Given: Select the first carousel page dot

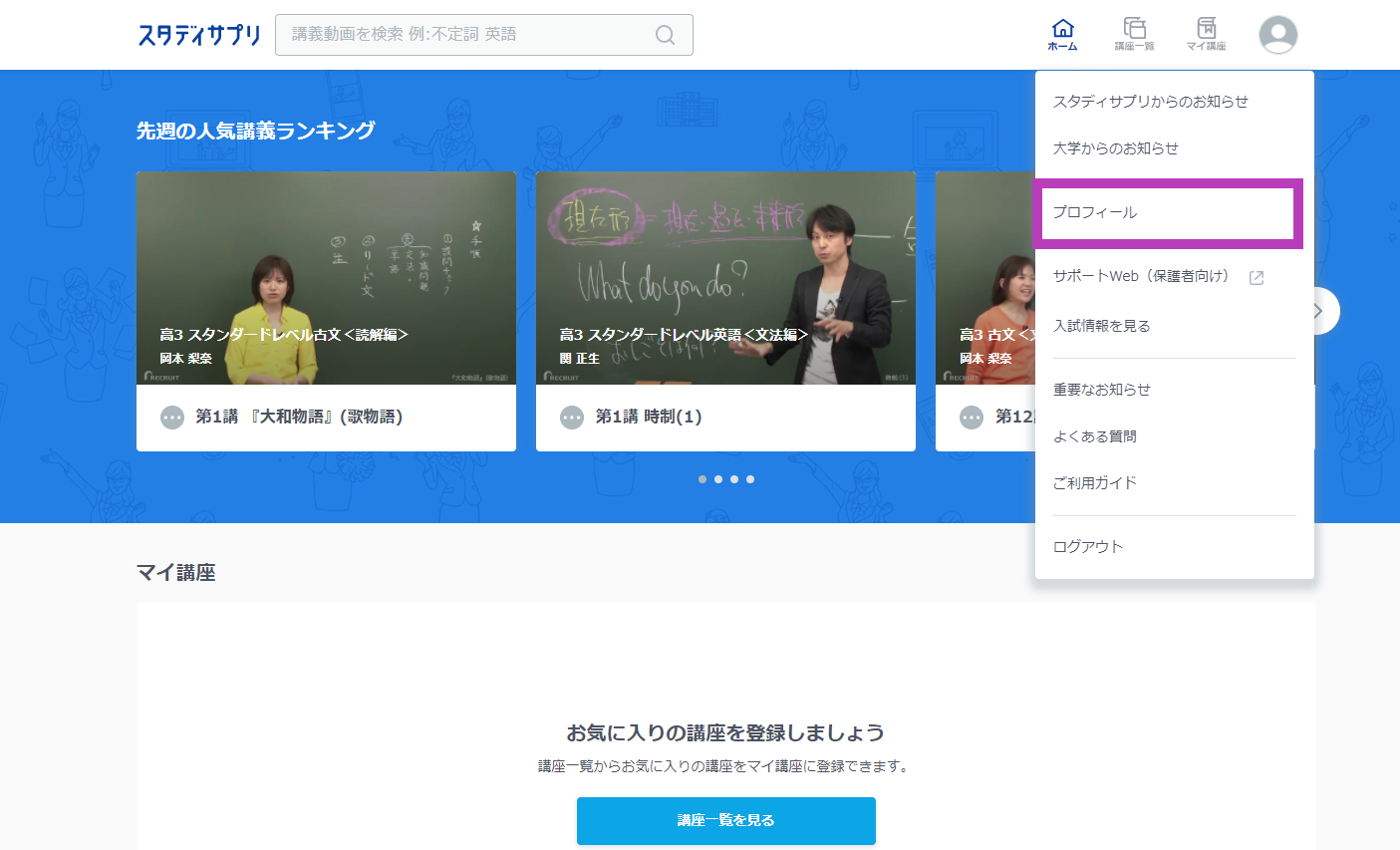Looking at the screenshot, I should (x=702, y=479).
